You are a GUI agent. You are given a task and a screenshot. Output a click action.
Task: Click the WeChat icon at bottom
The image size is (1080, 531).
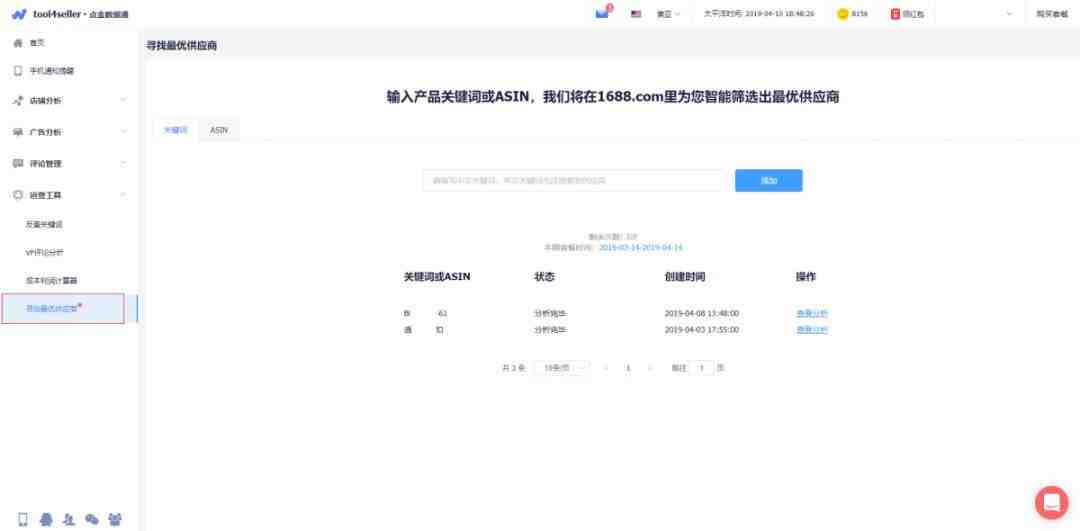(92, 519)
